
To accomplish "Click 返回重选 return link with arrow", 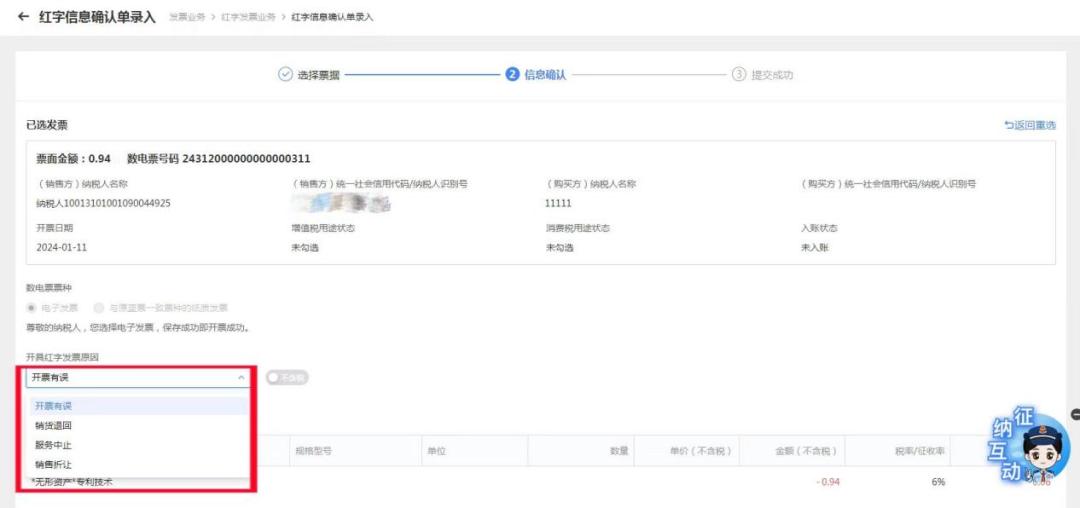I will click(1030, 125).
